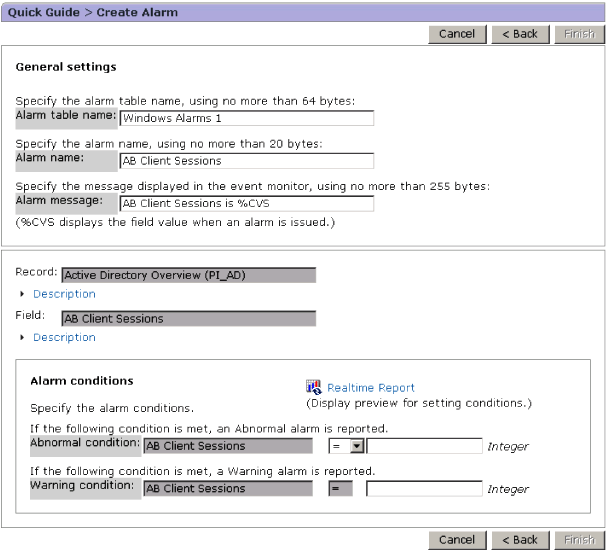
Task: Click the Warning condition operator box
Action: [340, 489]
